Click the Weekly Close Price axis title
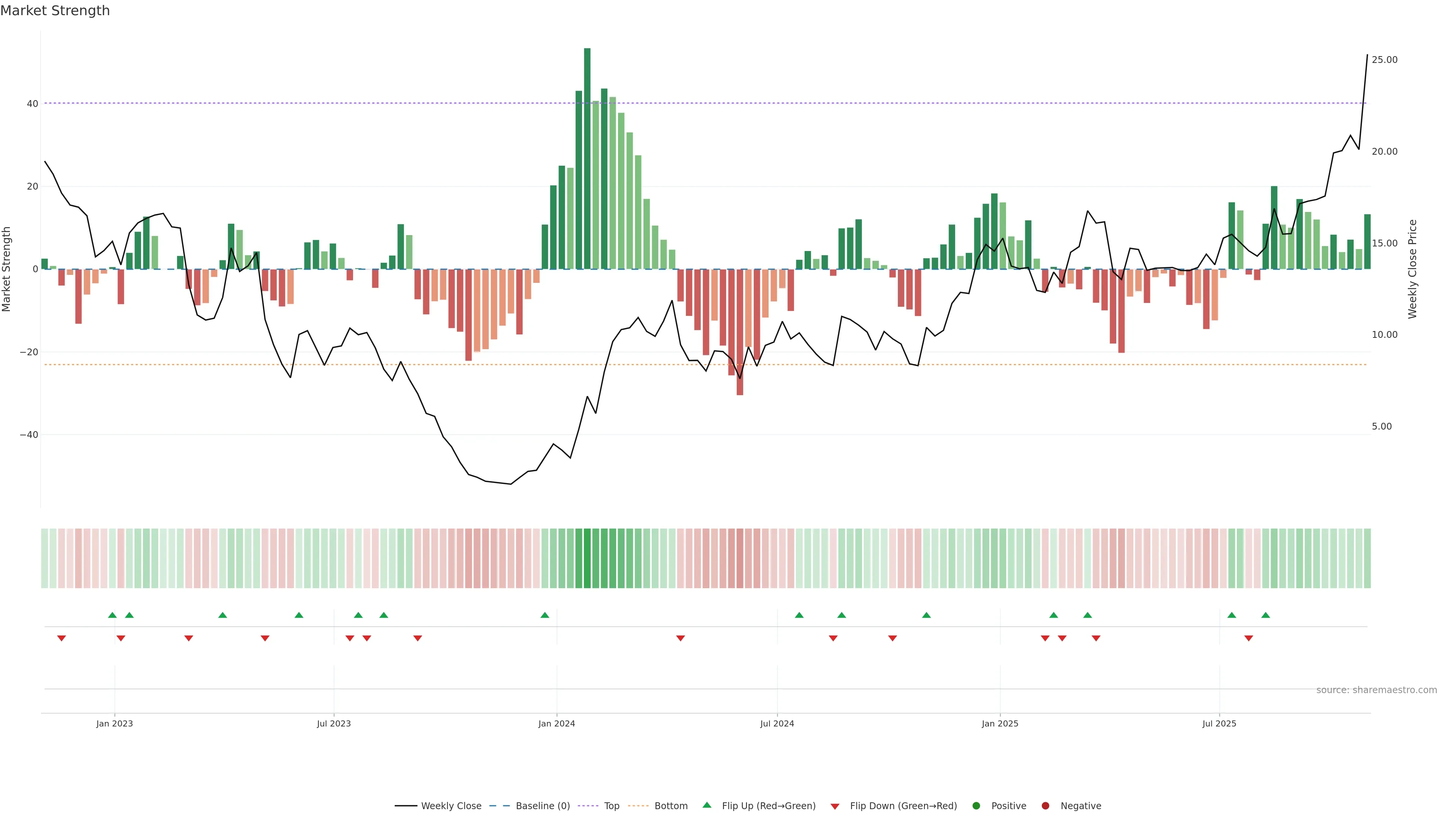Screen dimensions: 1456x819 (1412, 269)
